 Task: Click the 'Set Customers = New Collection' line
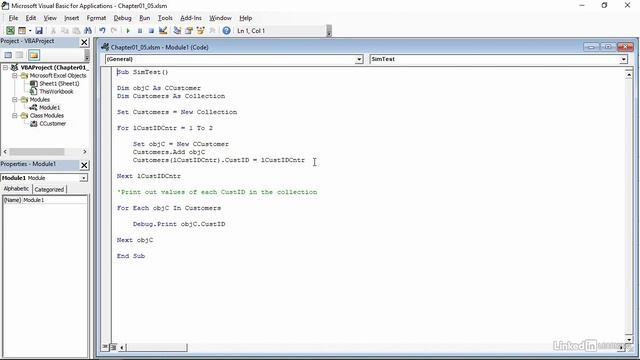click(x=177, y=112)
